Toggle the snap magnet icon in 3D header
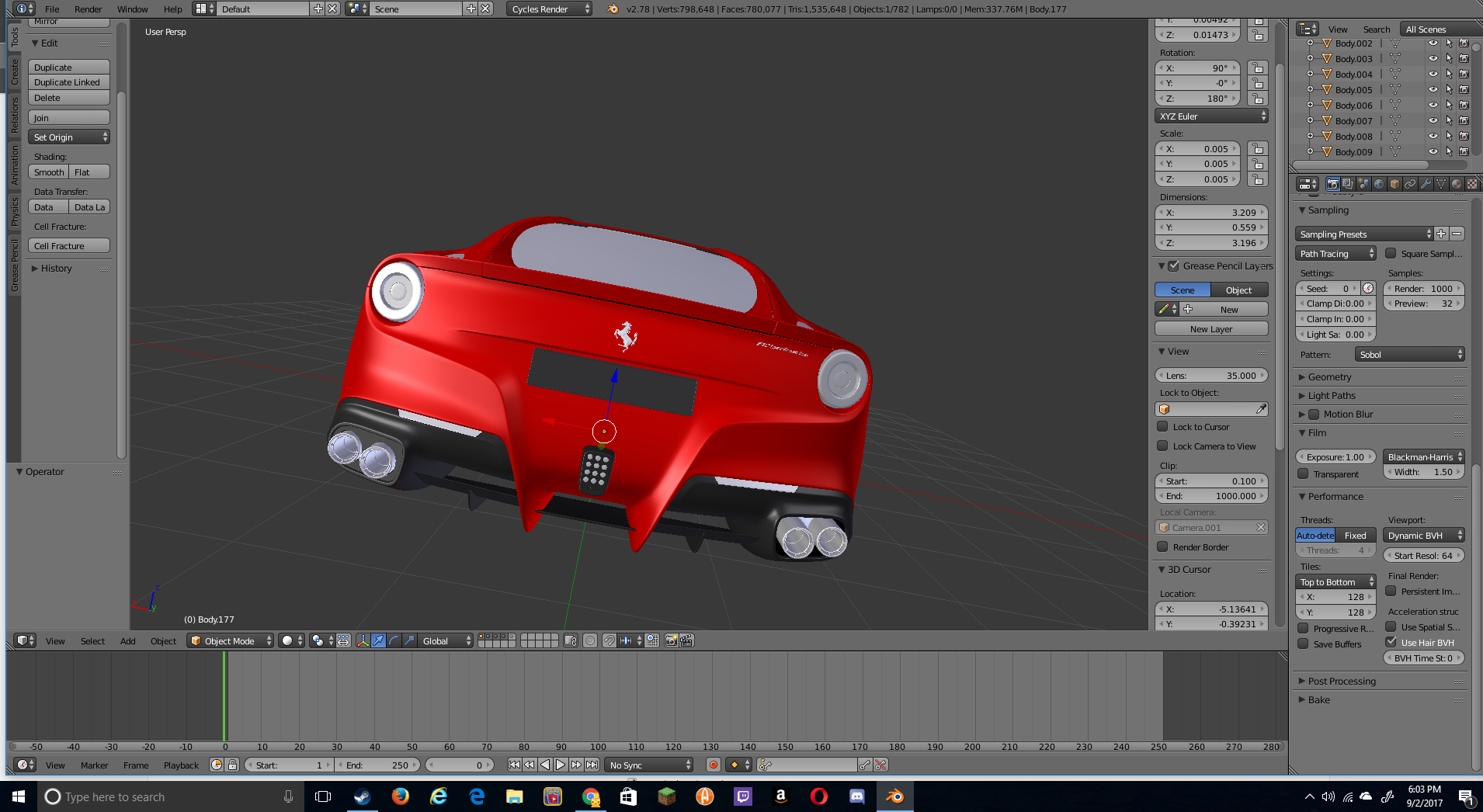Viewport: 1483px width, 812px height. 610,640
